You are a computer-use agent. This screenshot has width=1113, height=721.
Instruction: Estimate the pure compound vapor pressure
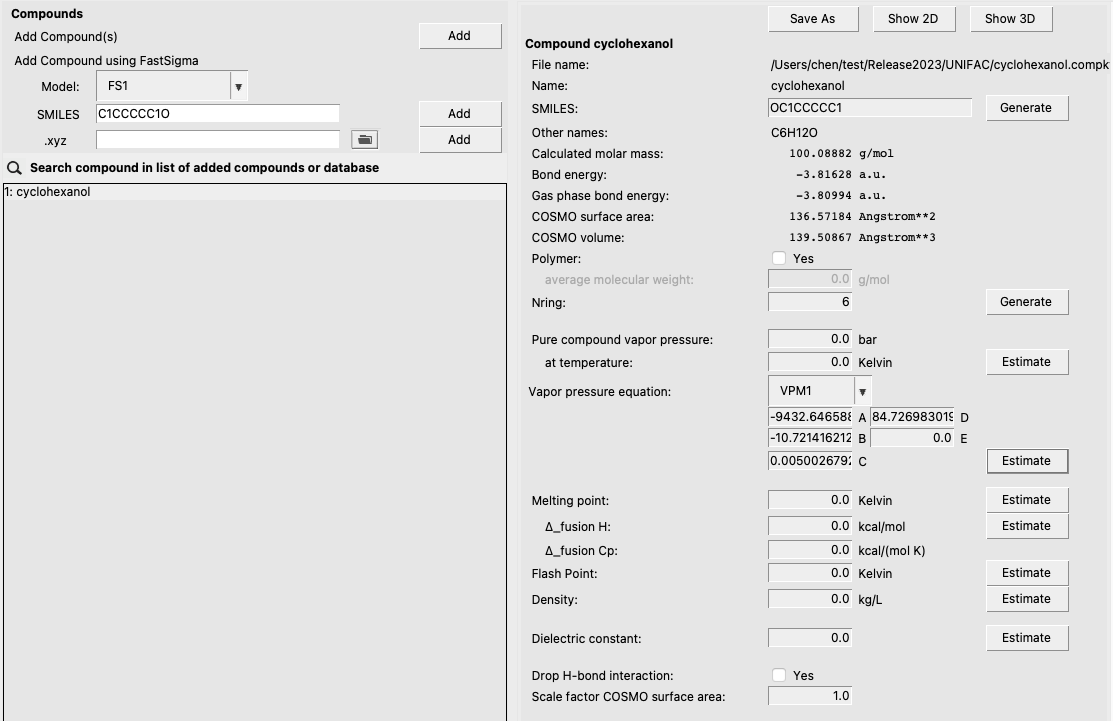click(x=1026, y=362)
